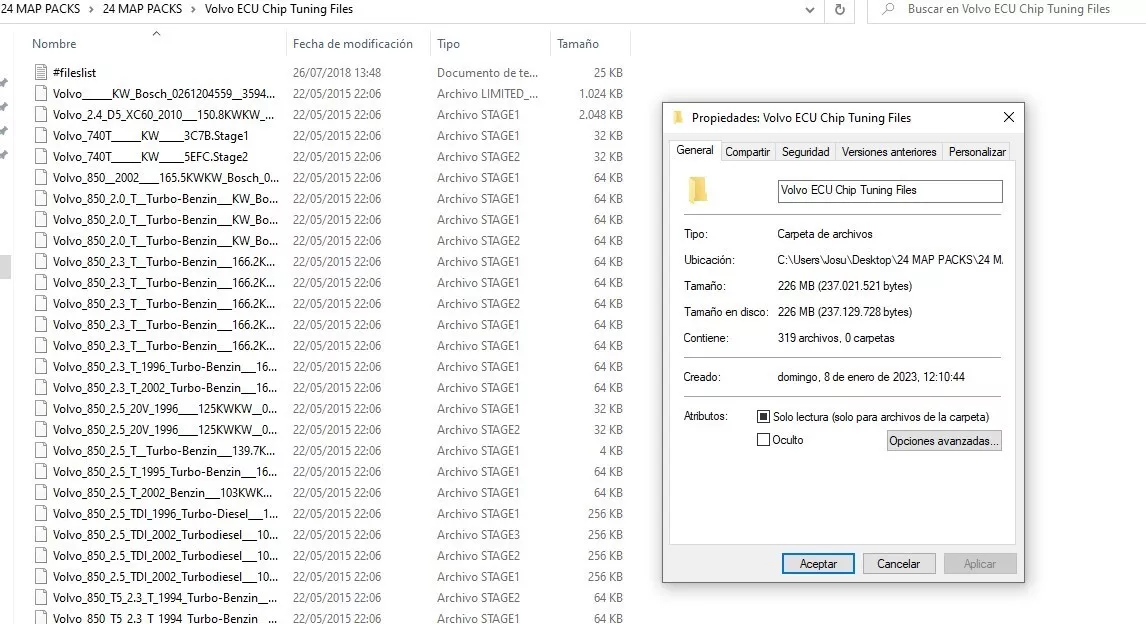1146x624 pixels.
Task: Click the refresh icon in address bar
Action: tap(840, 9)
